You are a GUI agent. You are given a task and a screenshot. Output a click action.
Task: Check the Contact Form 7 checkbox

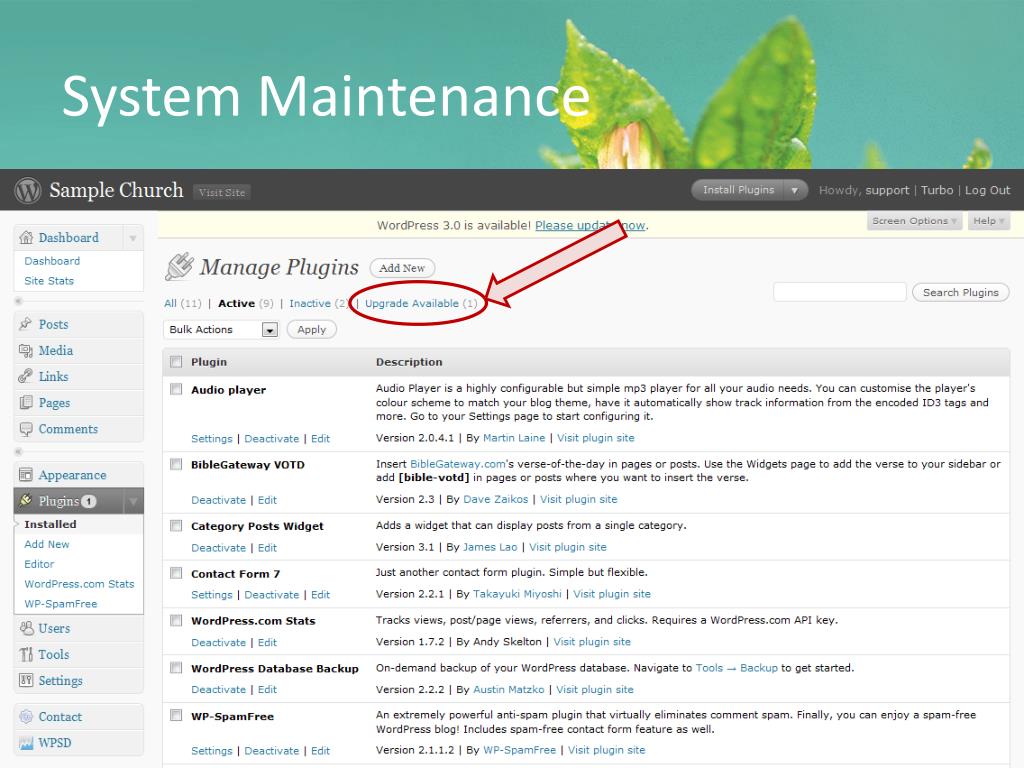click(176, 573)
